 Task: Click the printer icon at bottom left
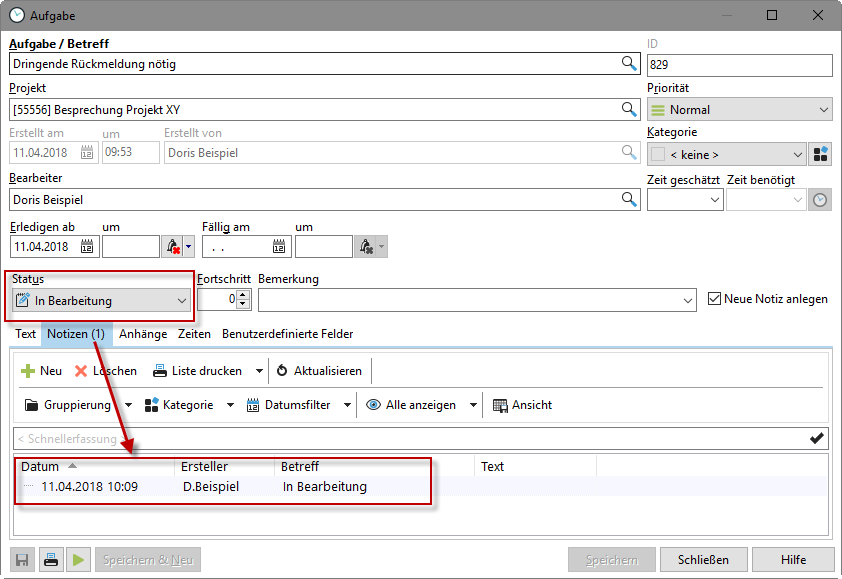tap(50, 560)
